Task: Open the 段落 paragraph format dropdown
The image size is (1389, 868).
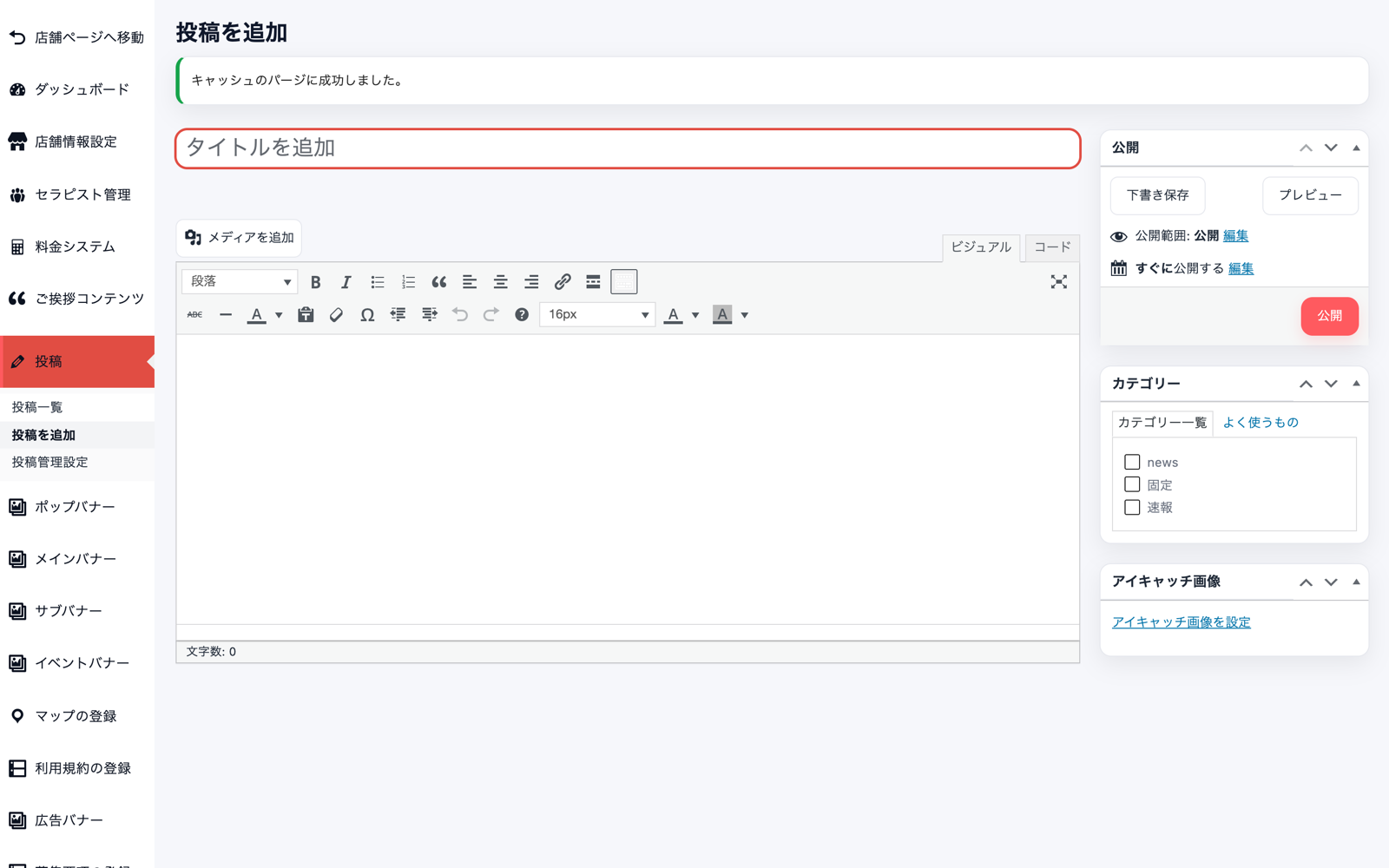Action: tap(240, 281)
